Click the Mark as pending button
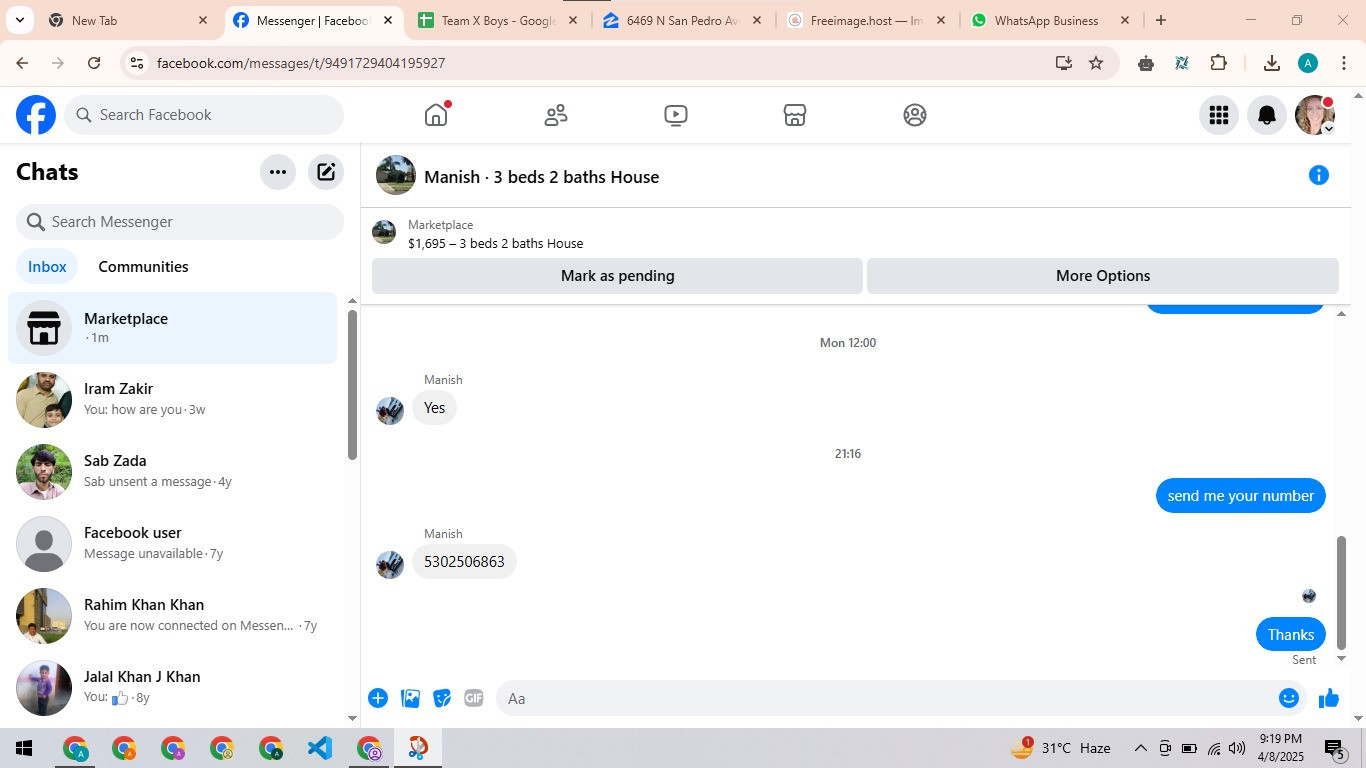1366x768 pixels. pos(617,276)
